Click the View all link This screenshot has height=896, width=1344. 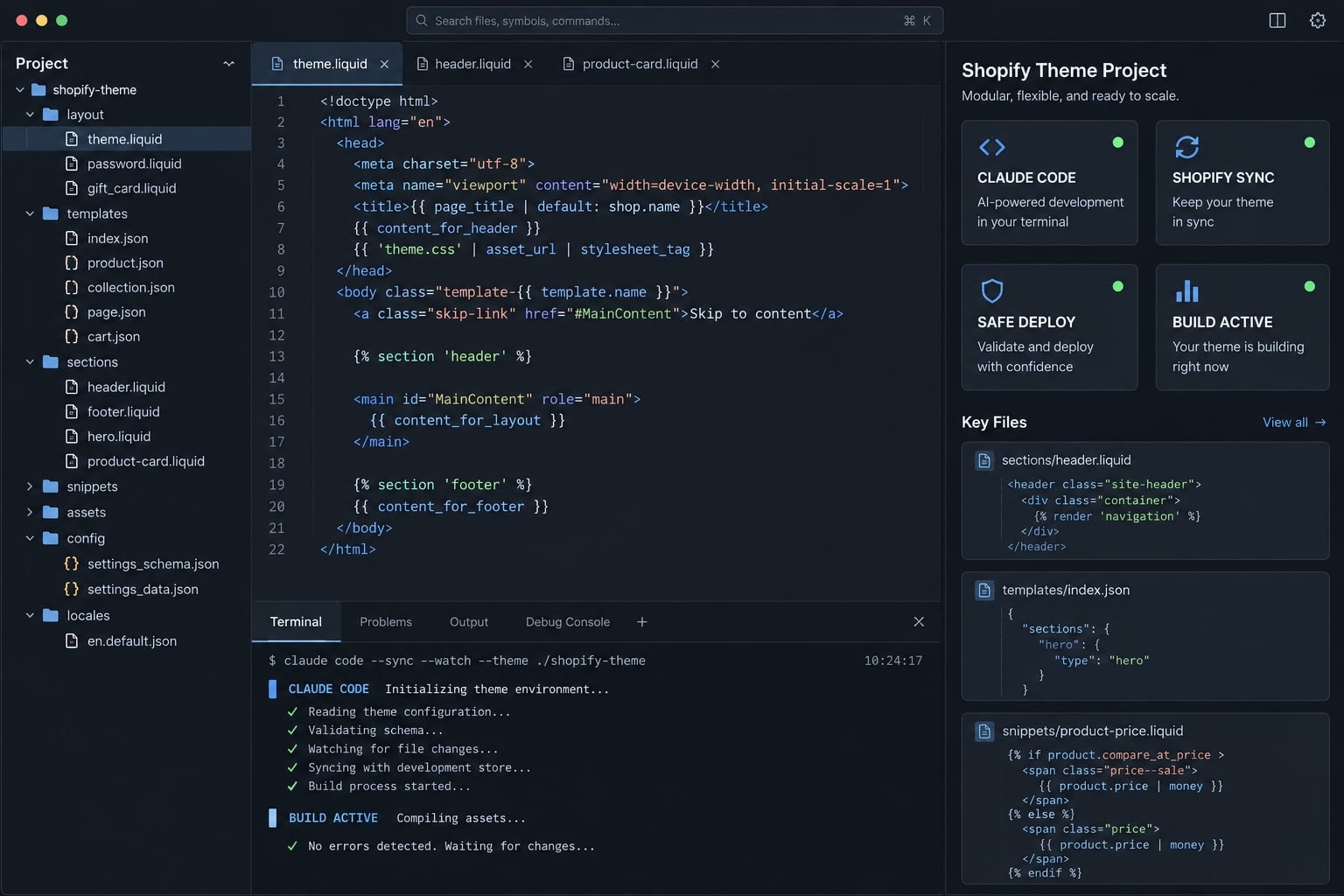pyautogui.click(x=1294, y=422)
